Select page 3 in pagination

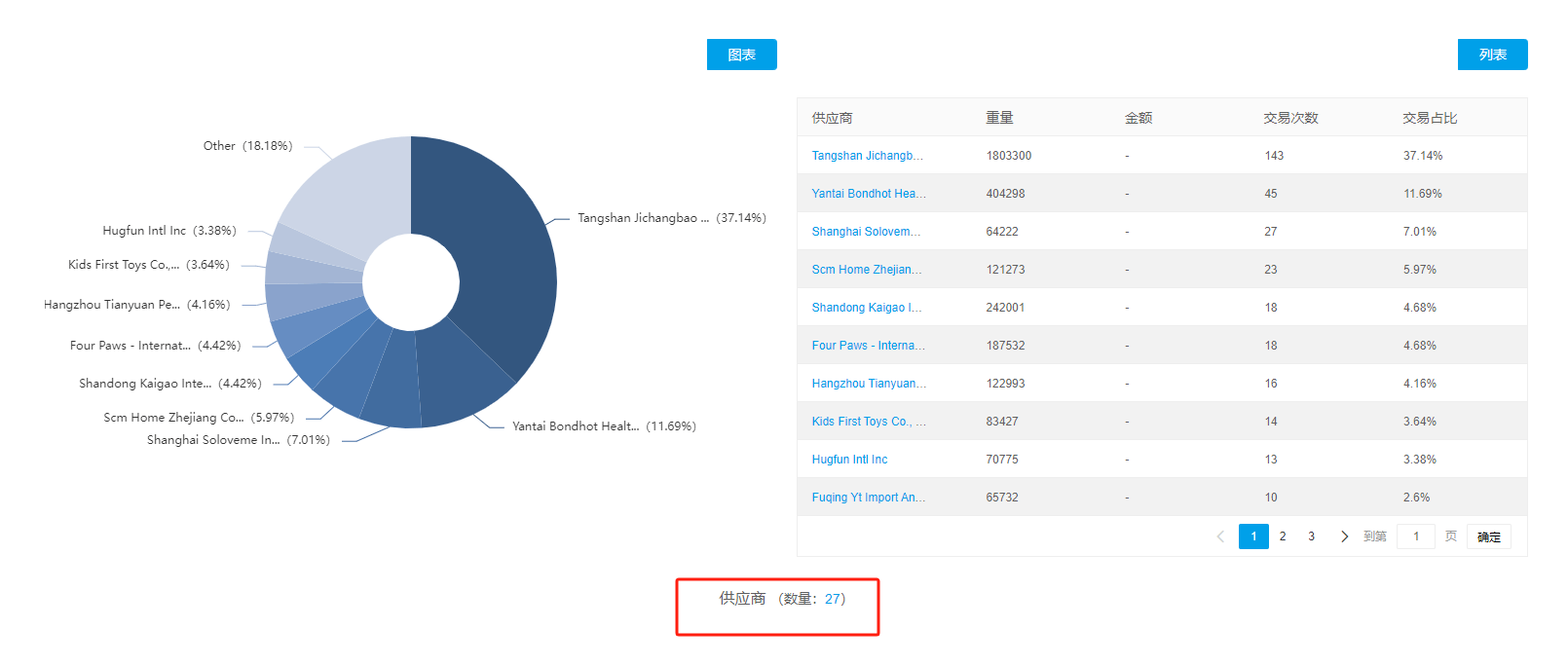(1311, 536)
